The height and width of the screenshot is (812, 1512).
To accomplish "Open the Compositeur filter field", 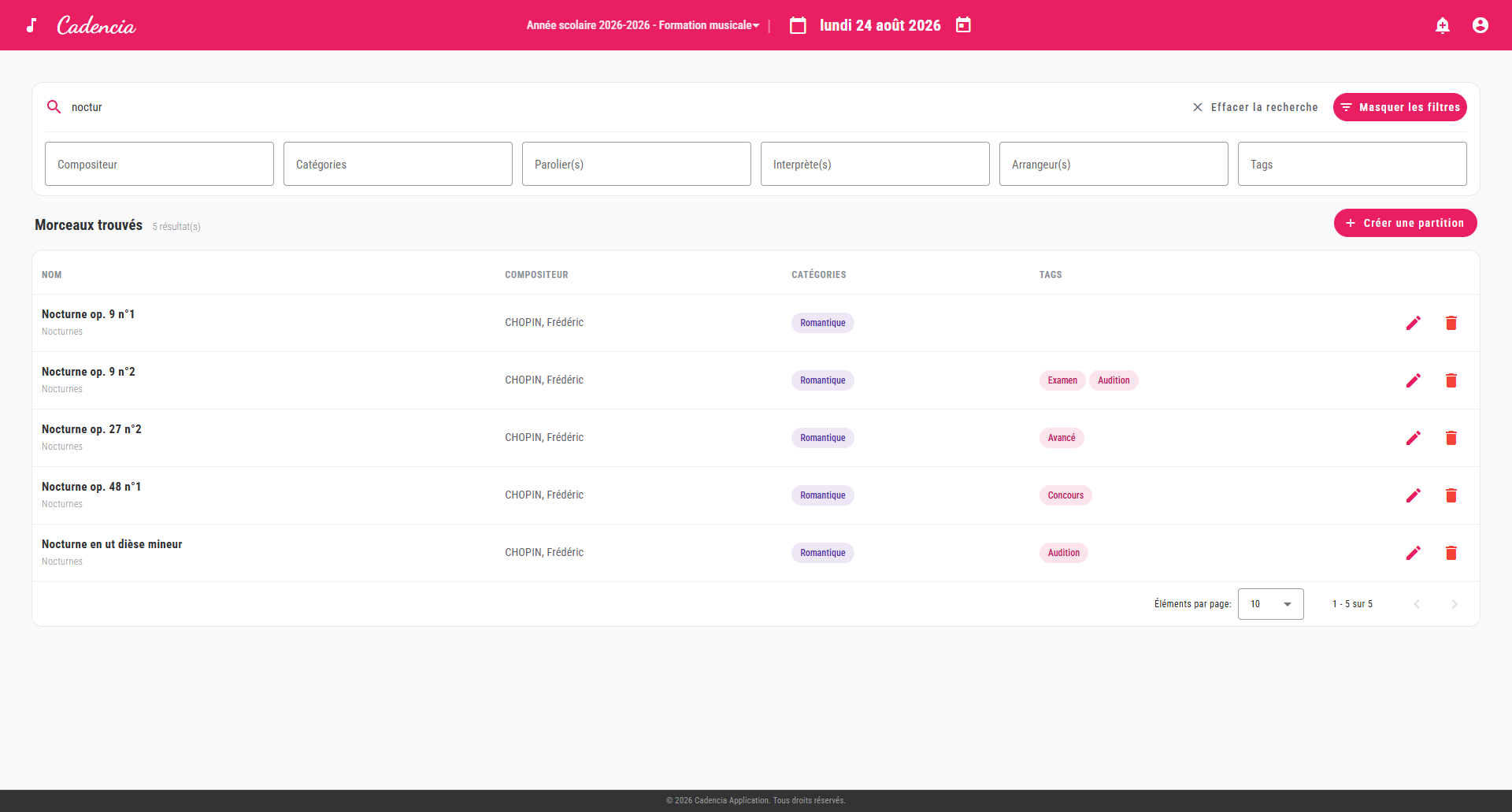I will point(159,164).
